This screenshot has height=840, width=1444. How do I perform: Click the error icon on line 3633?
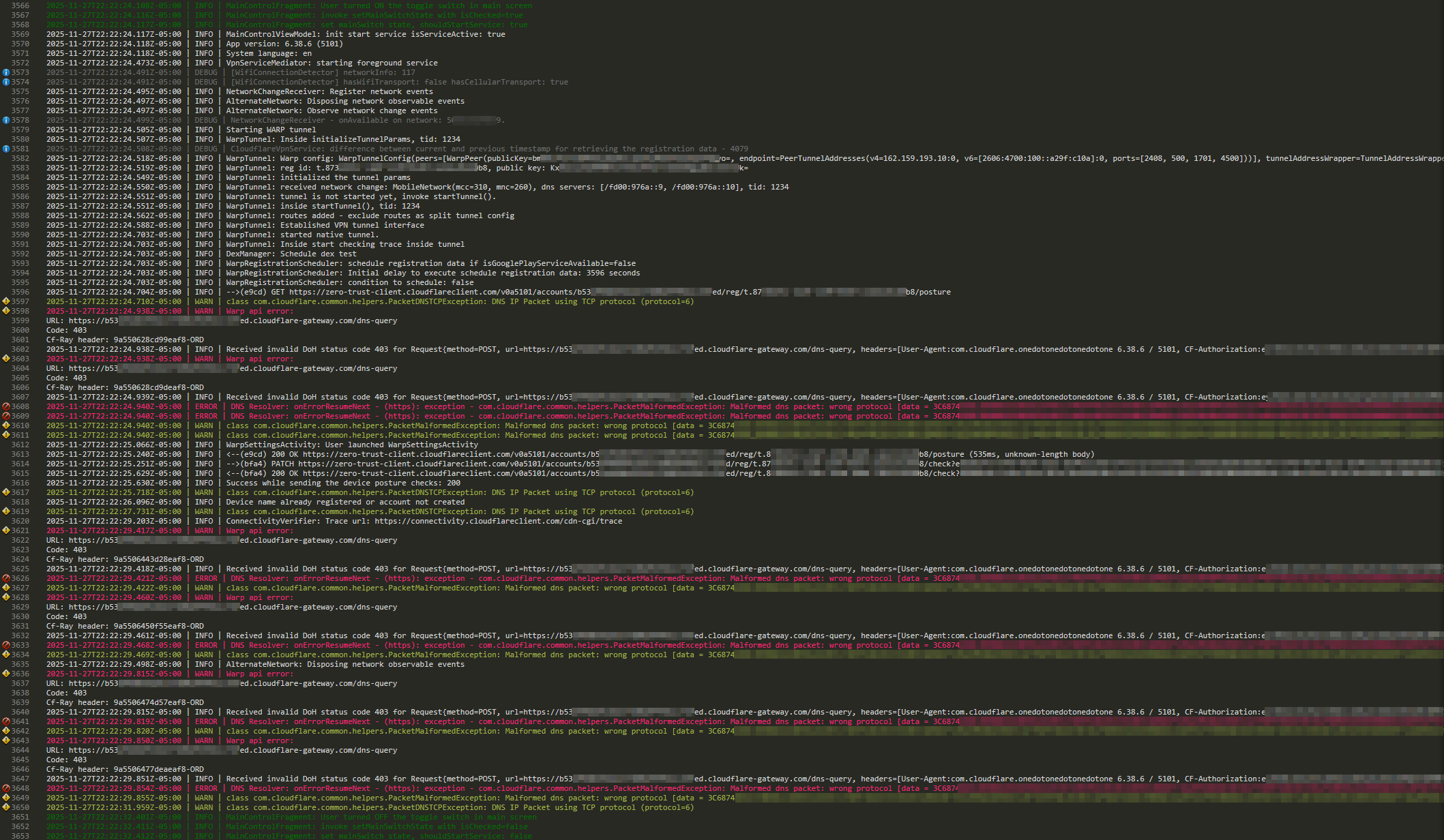tap(6, 645)
